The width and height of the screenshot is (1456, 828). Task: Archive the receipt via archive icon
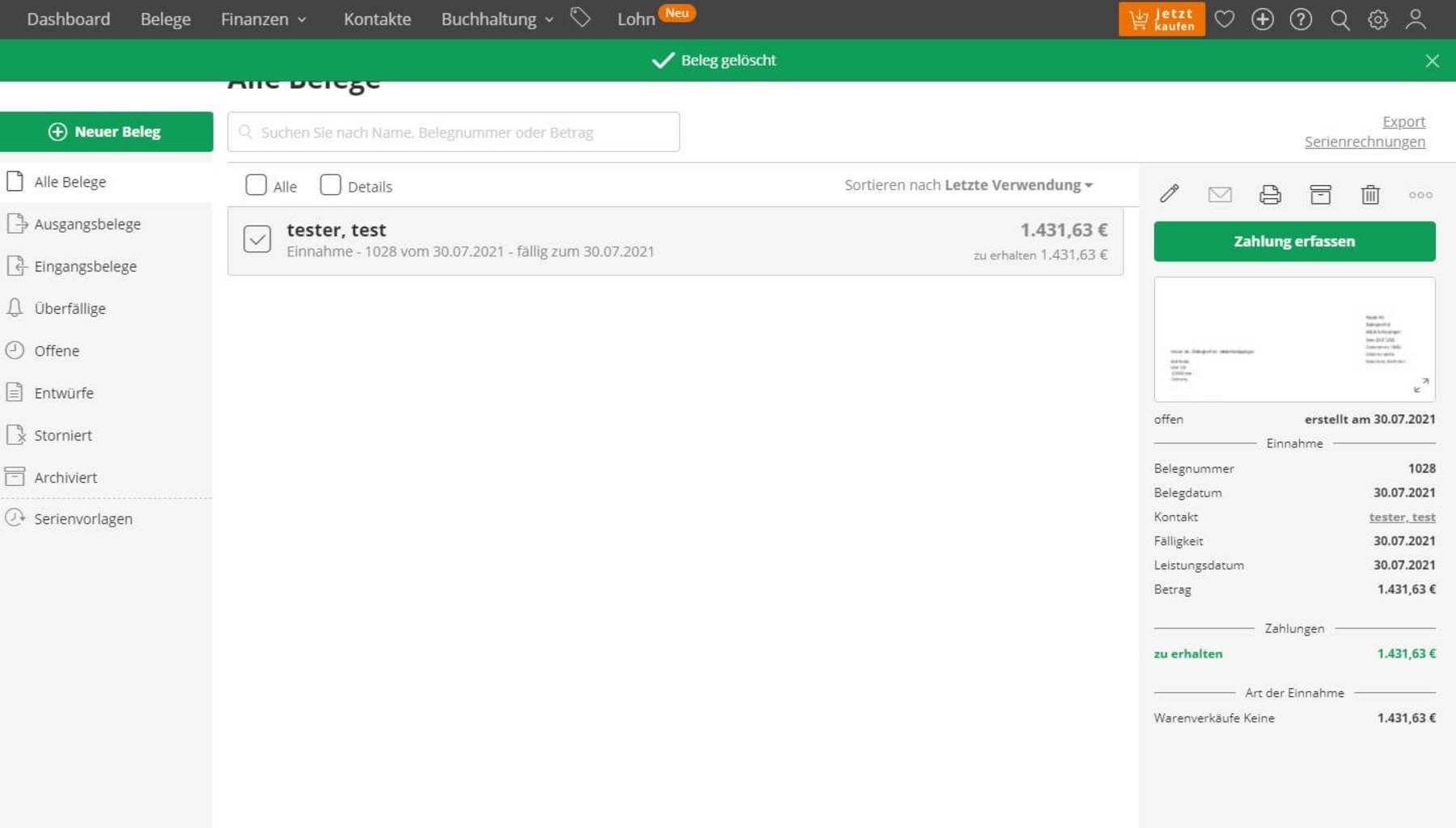coord(1320,194)
